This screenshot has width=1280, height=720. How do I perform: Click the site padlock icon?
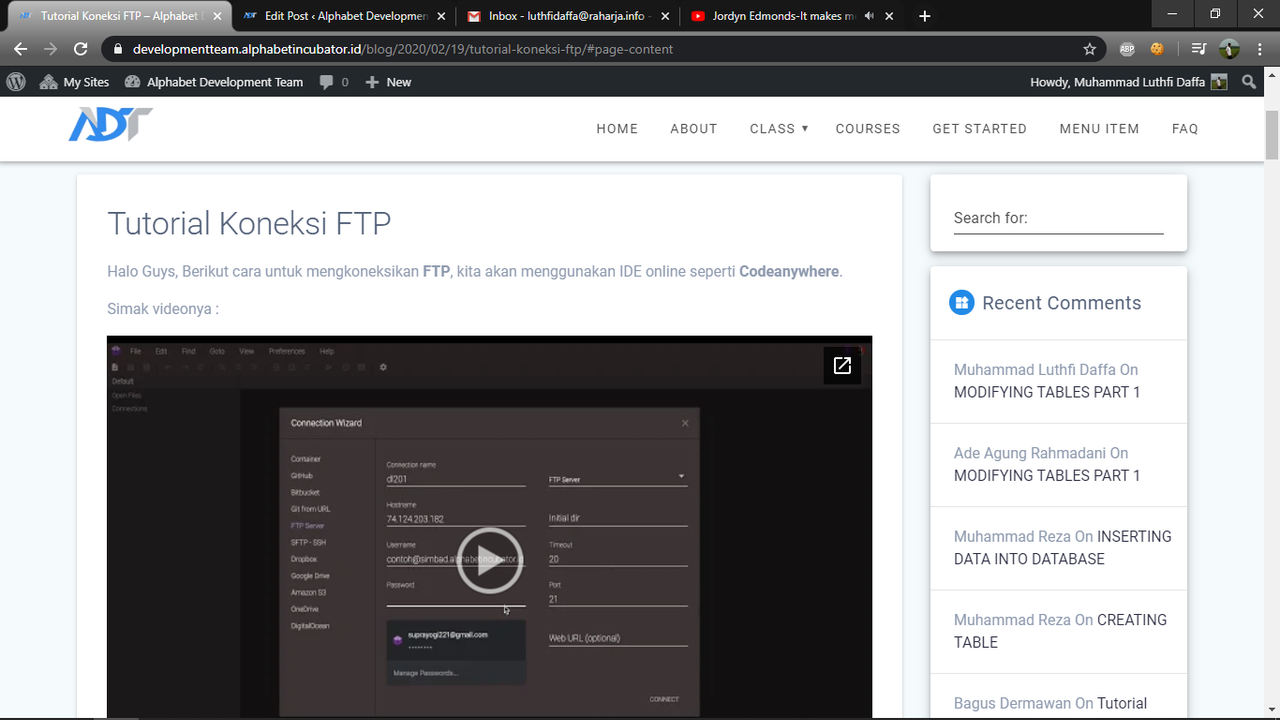(118, 49)
